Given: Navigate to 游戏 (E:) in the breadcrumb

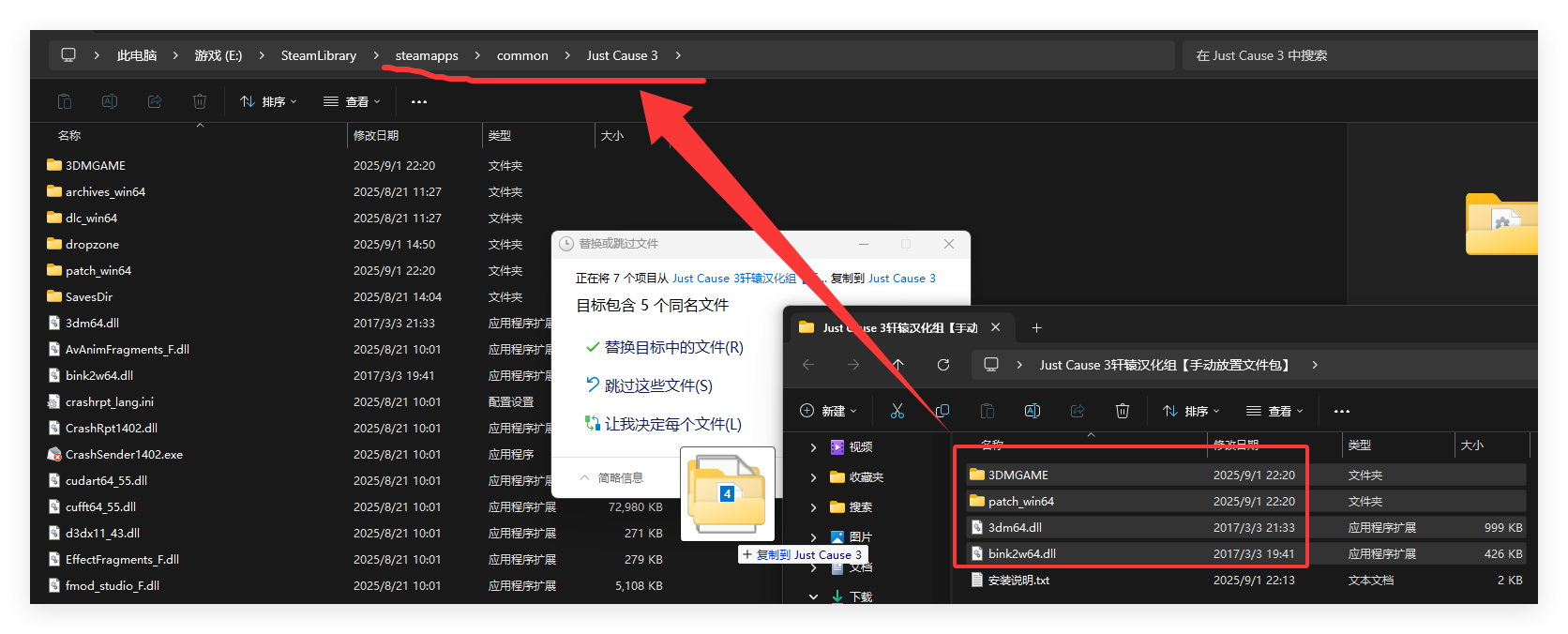Looking at the screenshot, I should [x=219, y=55].
